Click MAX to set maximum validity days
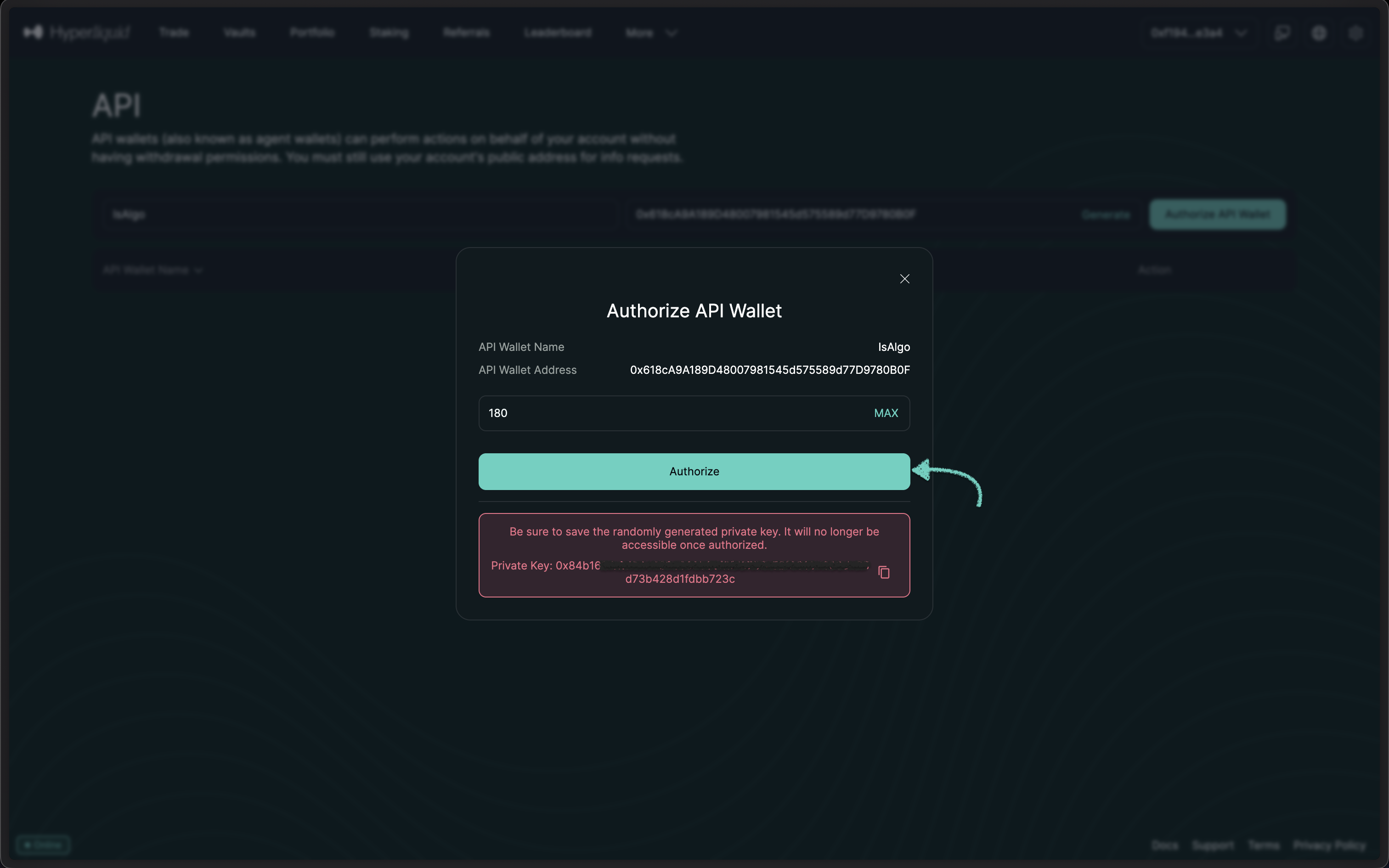Image resolution: width=1389 pixels, height=868 pixels. pyautogui.click(x=885, y=413)
